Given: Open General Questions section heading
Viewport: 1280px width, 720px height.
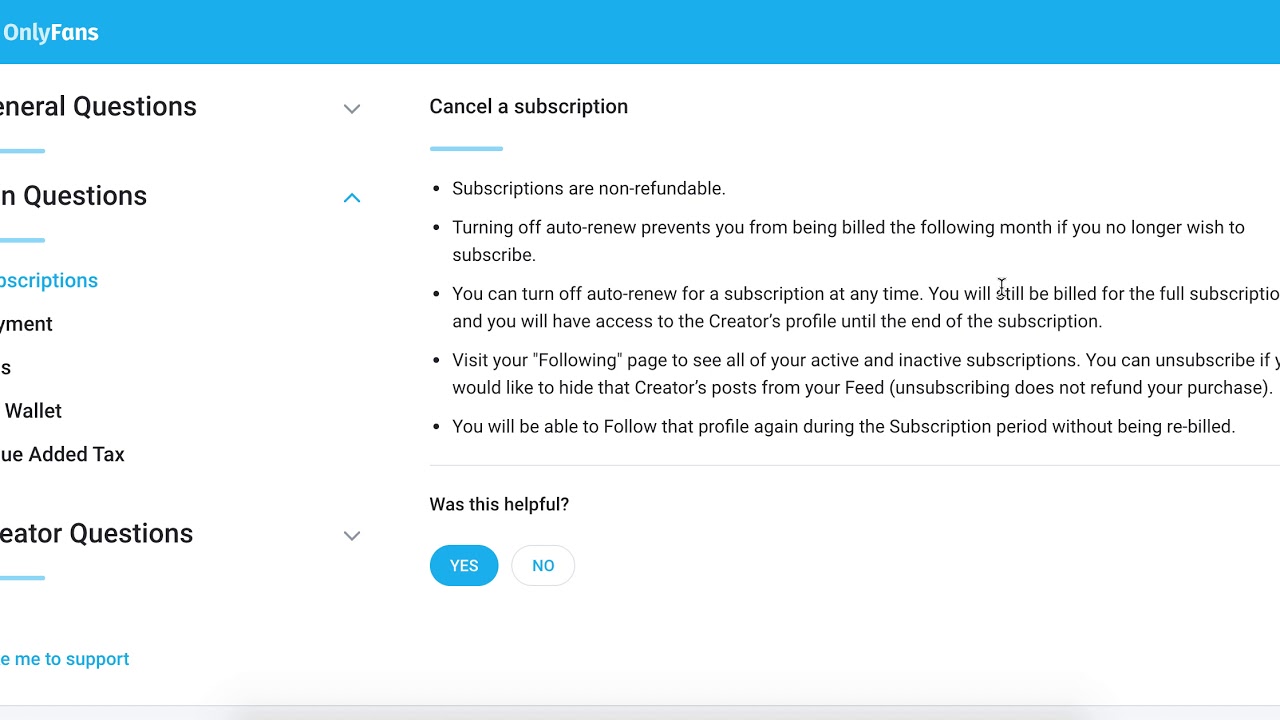Looking at the screenshot, I should [98, 106].
